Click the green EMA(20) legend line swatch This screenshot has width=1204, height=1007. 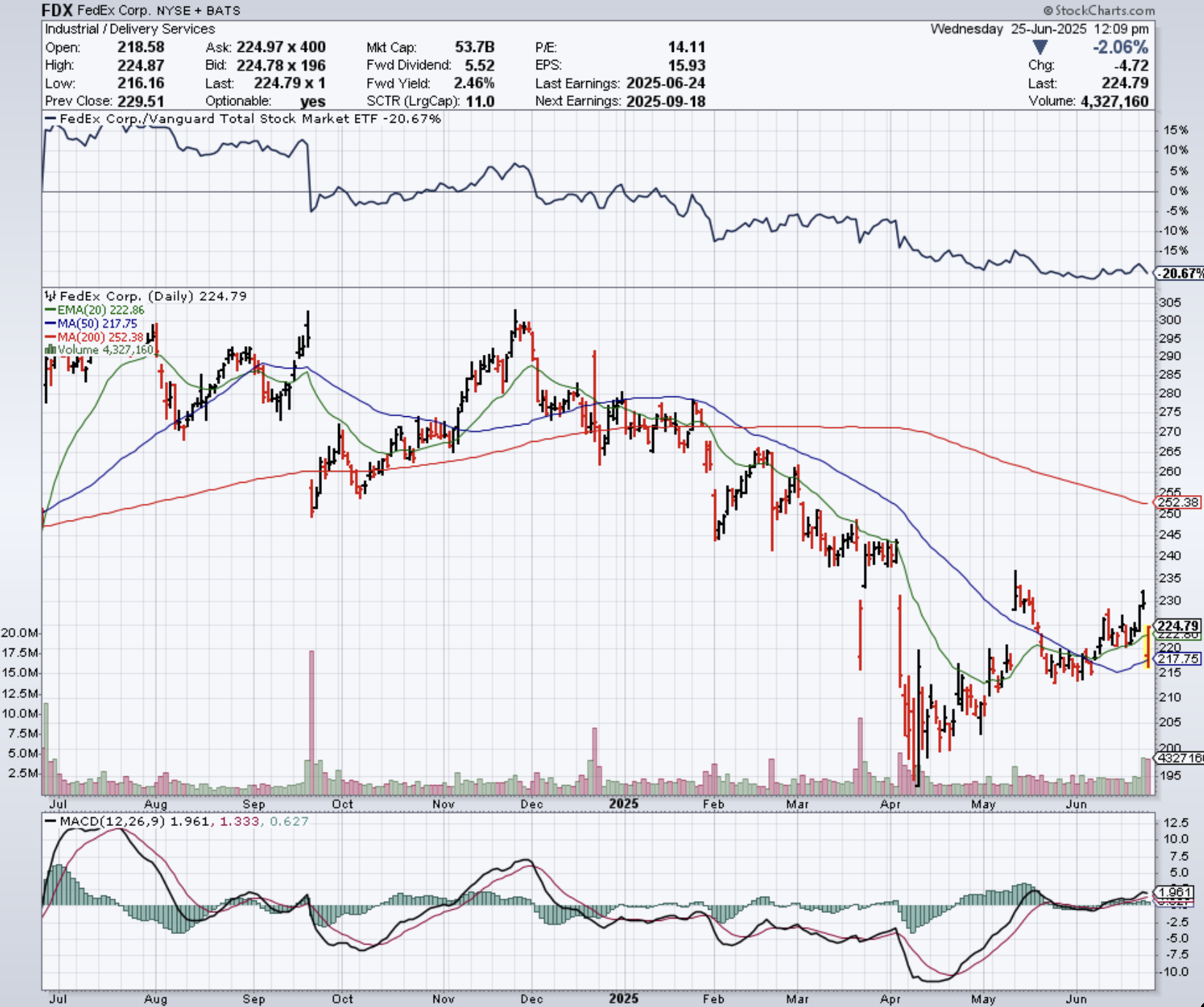pyautogui.click(x=50, y=310)
